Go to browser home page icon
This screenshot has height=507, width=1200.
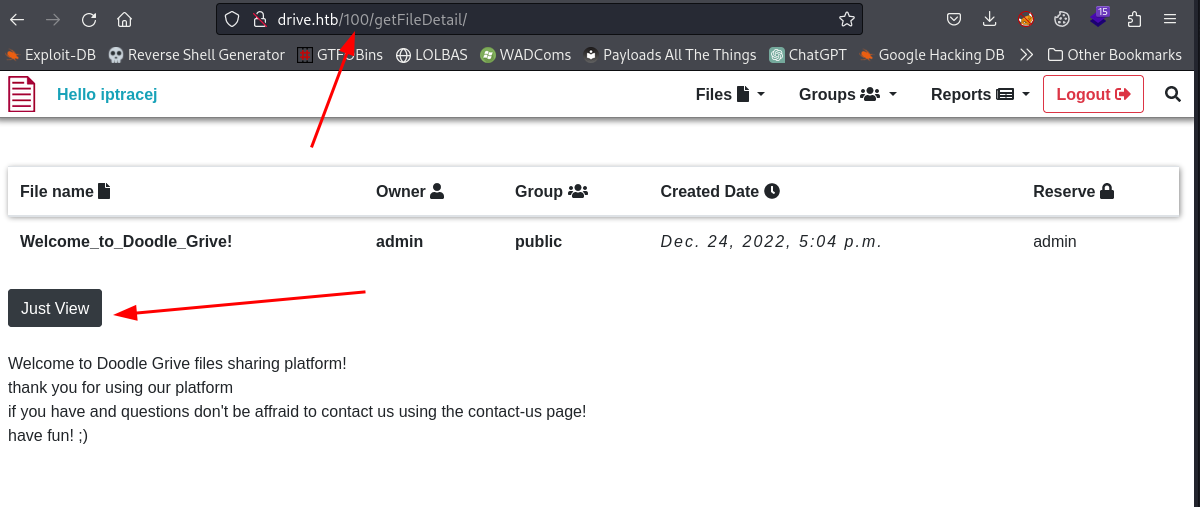click(124, 19)
